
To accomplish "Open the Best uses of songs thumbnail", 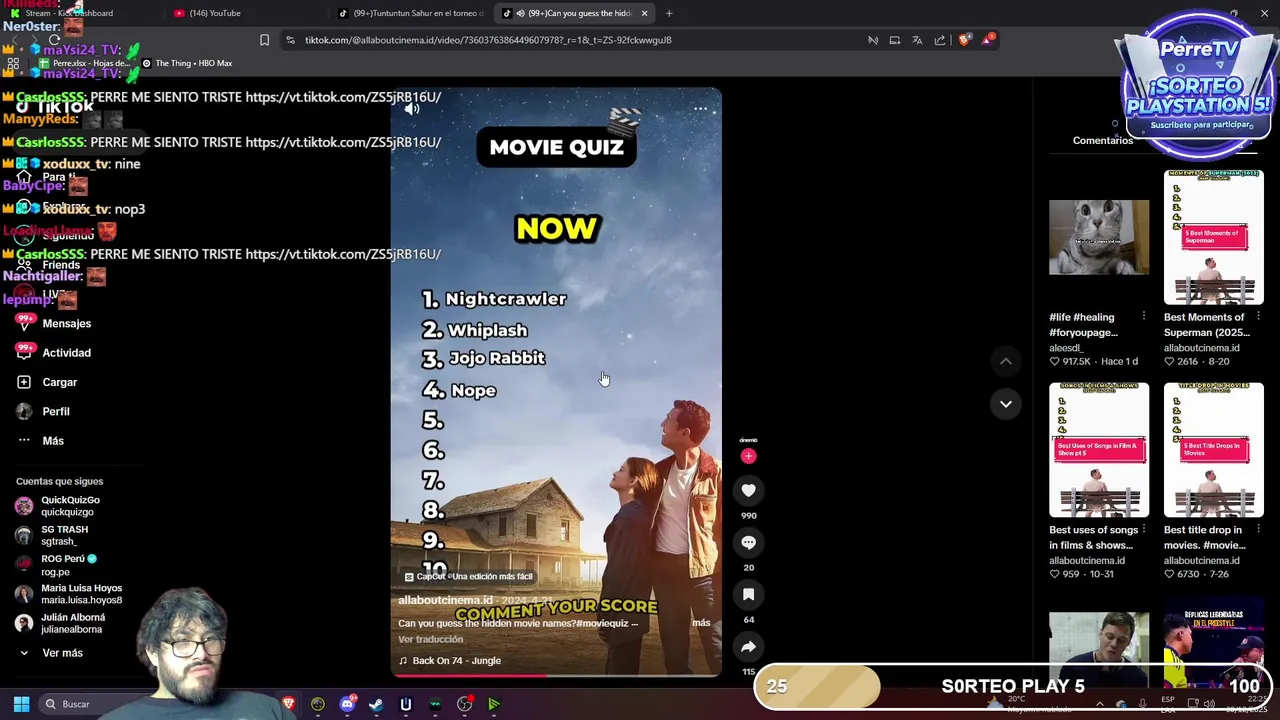I will pyautogui.click(x=1099, y=450).
